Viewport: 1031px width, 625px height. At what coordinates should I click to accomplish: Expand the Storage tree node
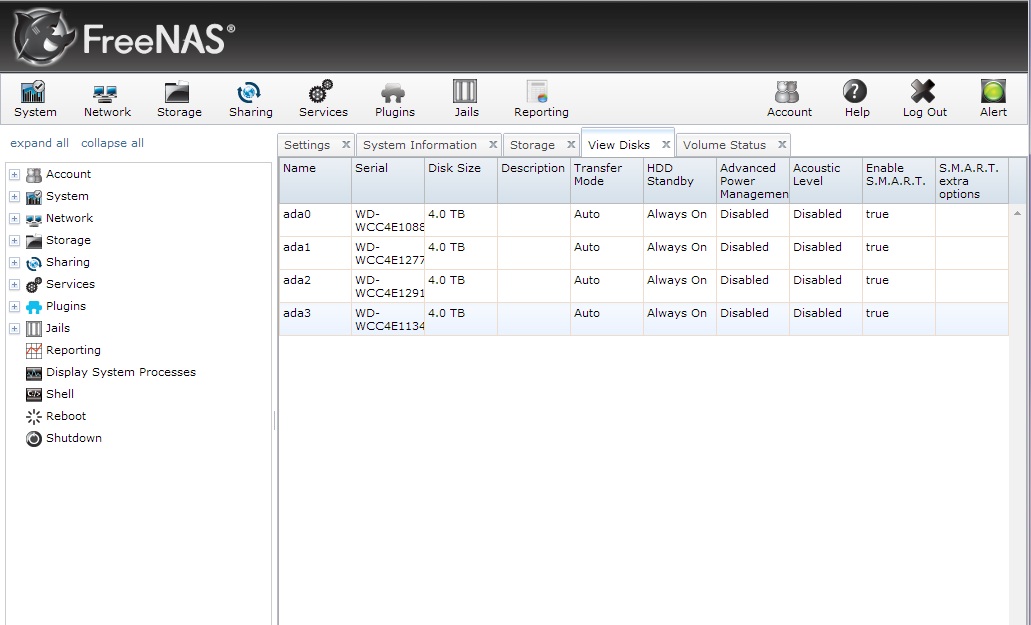14,241
